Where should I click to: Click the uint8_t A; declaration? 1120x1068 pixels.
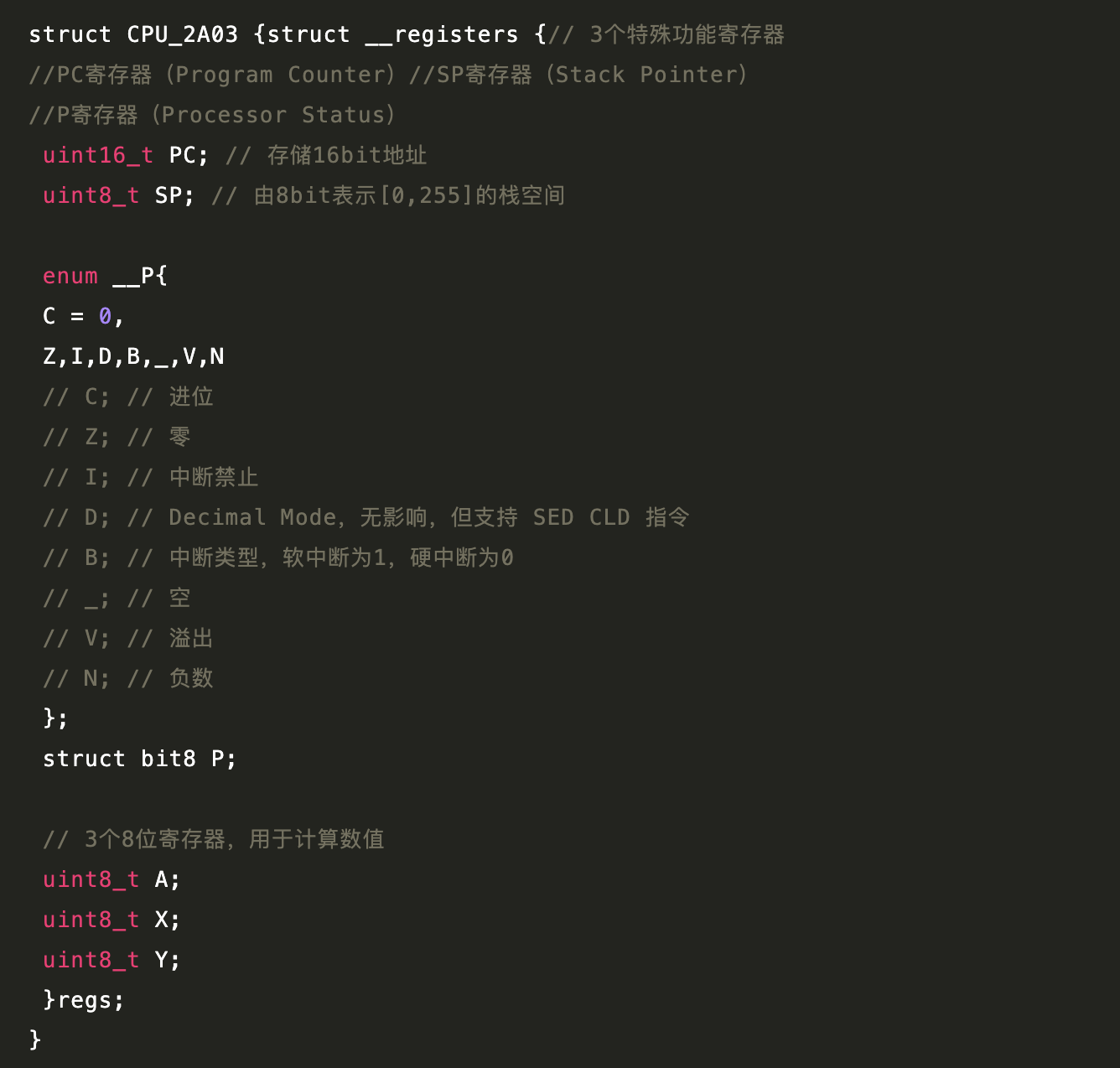click(x=111, y=879)
